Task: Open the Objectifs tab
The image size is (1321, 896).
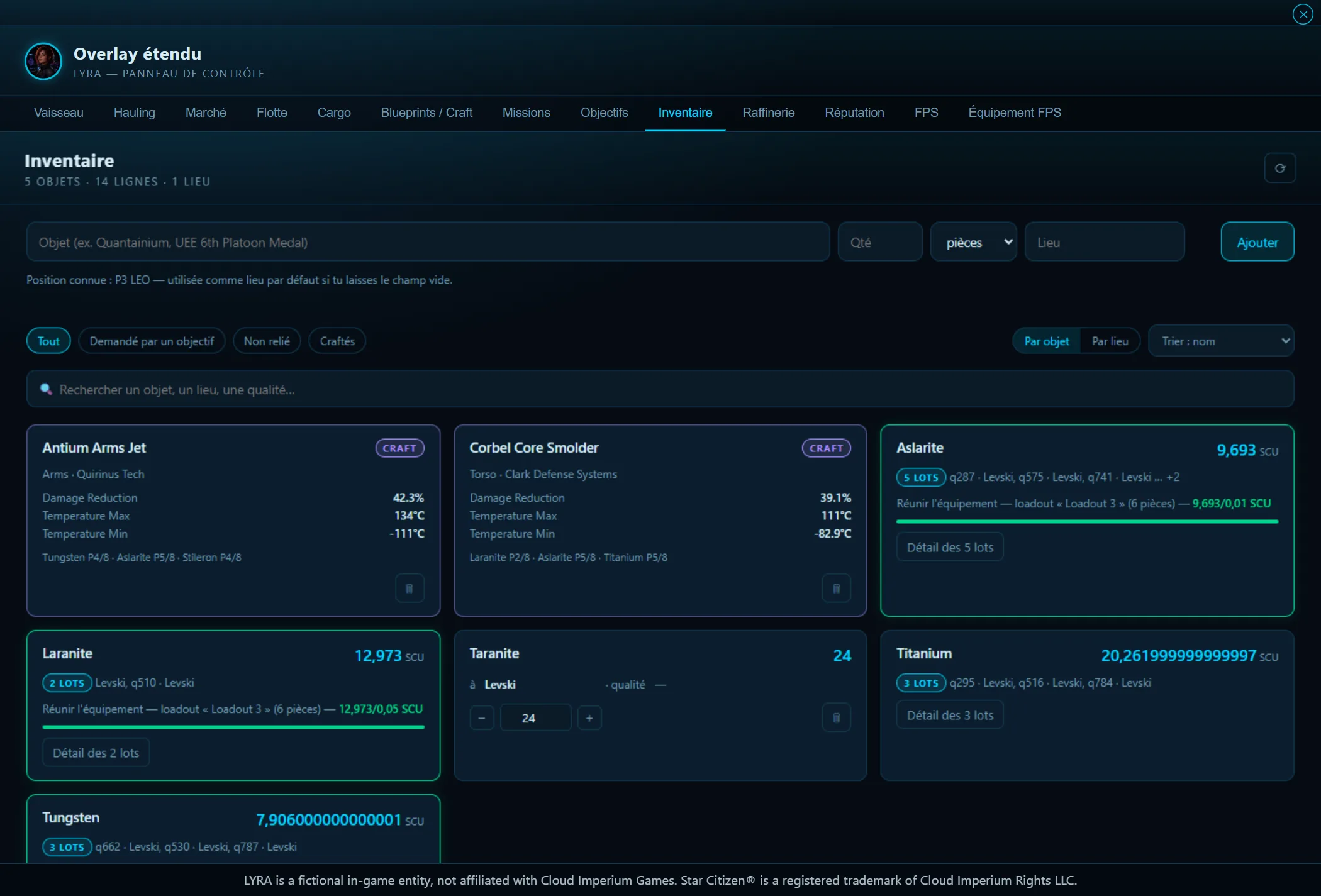Action: click(604, 113)
